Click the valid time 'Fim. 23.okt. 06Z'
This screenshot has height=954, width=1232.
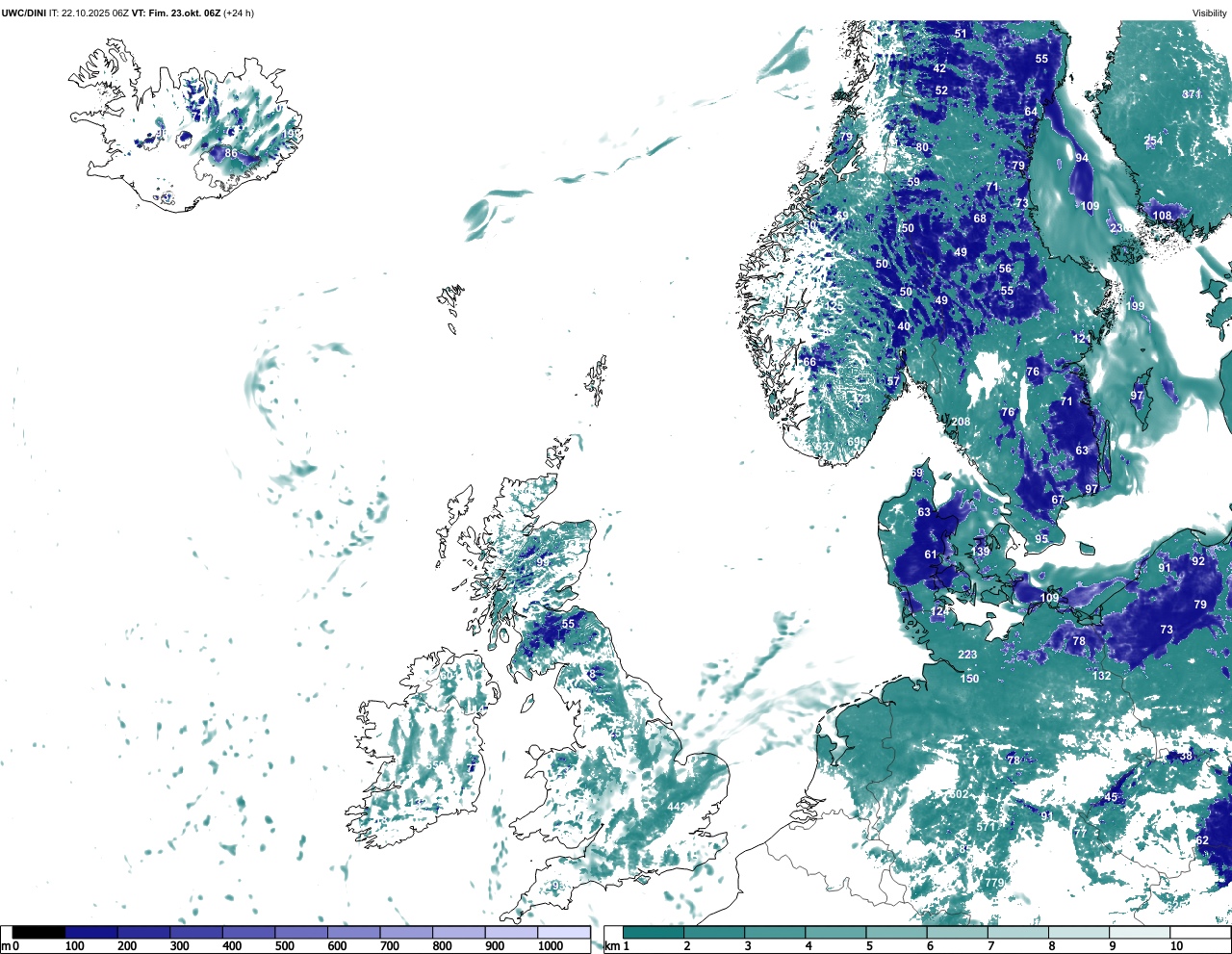(x=185, y=13)
